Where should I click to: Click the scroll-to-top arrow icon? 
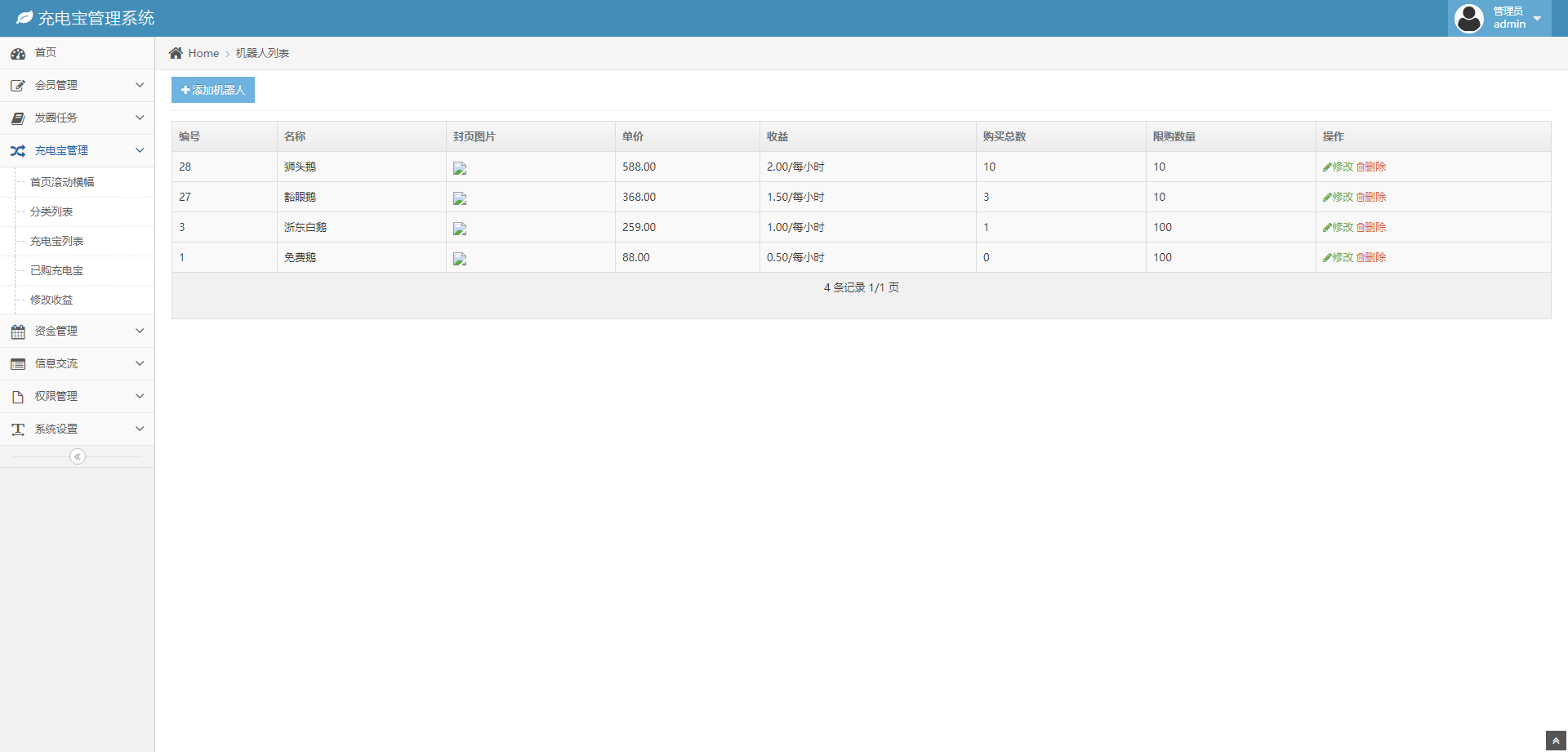(x=1556, y=741)
